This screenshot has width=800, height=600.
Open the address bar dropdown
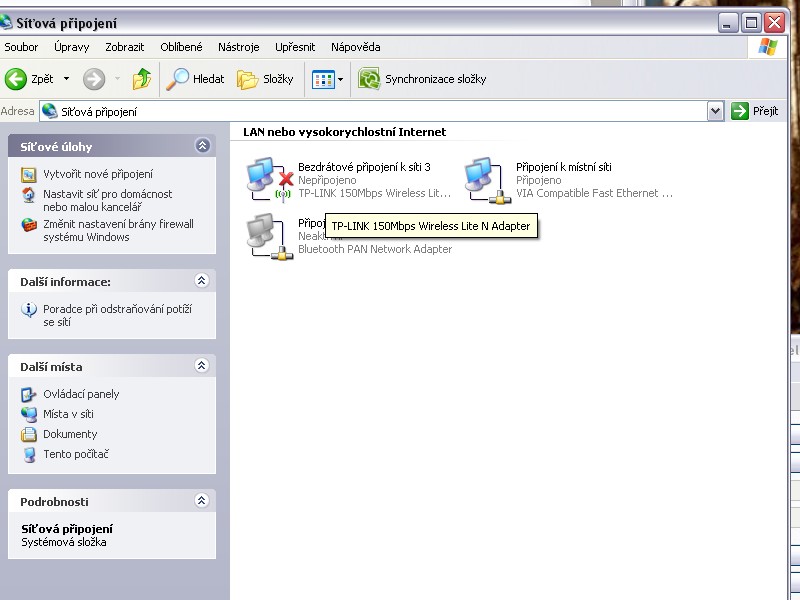click(x=715, y=111)
